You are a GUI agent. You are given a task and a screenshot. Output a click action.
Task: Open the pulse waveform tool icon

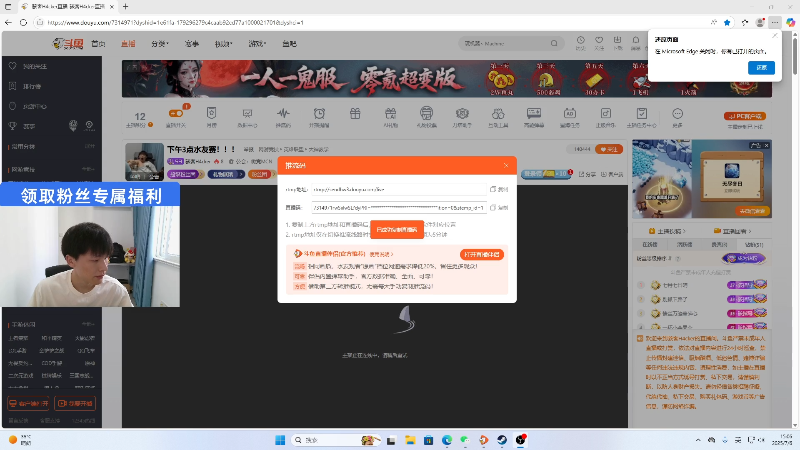pos(283,113)
